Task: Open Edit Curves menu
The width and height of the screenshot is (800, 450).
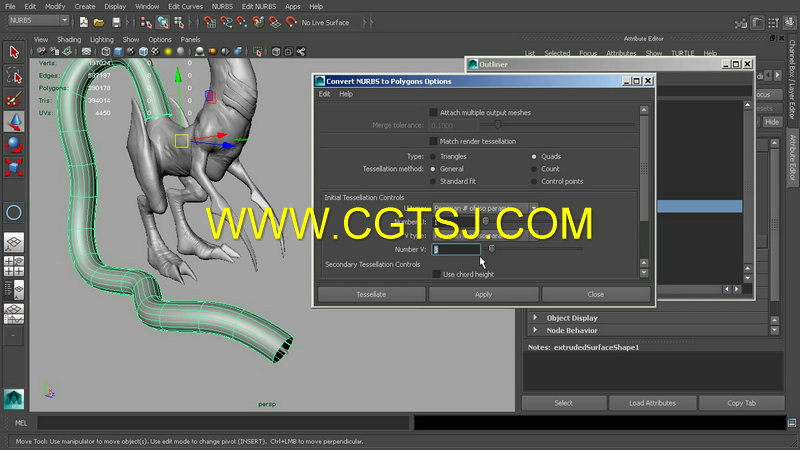Action: 185,7
